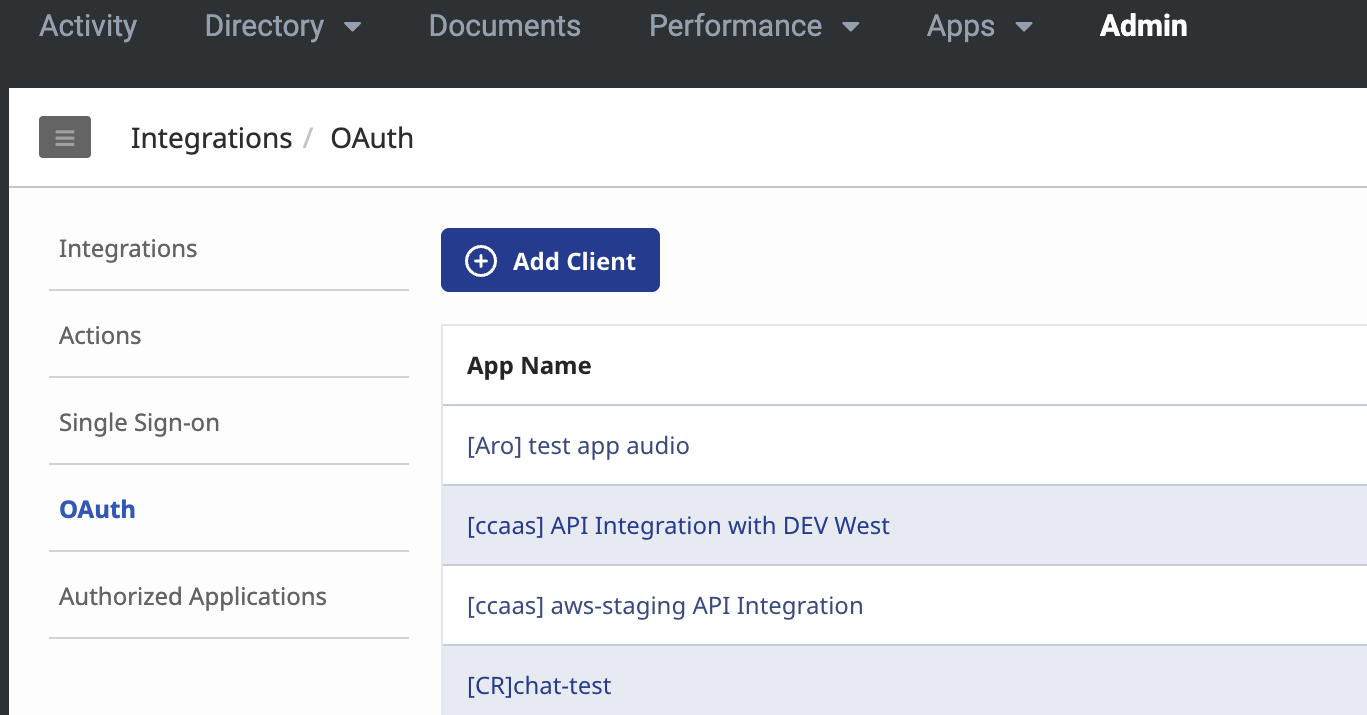The height and width of the screenshot is (715, 1367).
Task: Select OAuth in the left sidebar
Action: (97, 509)
